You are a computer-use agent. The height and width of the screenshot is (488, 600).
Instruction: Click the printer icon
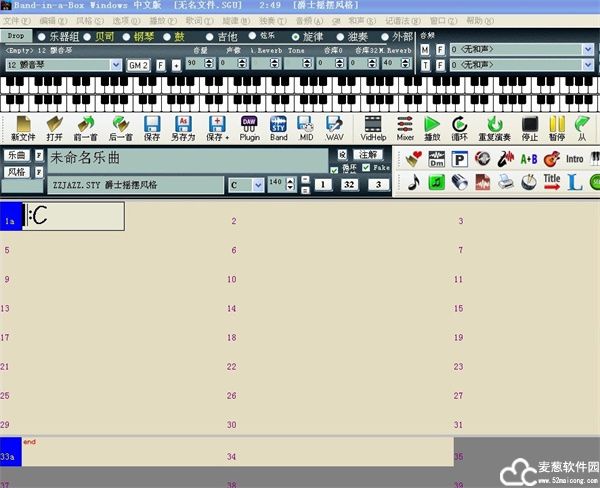pos(506,182)
